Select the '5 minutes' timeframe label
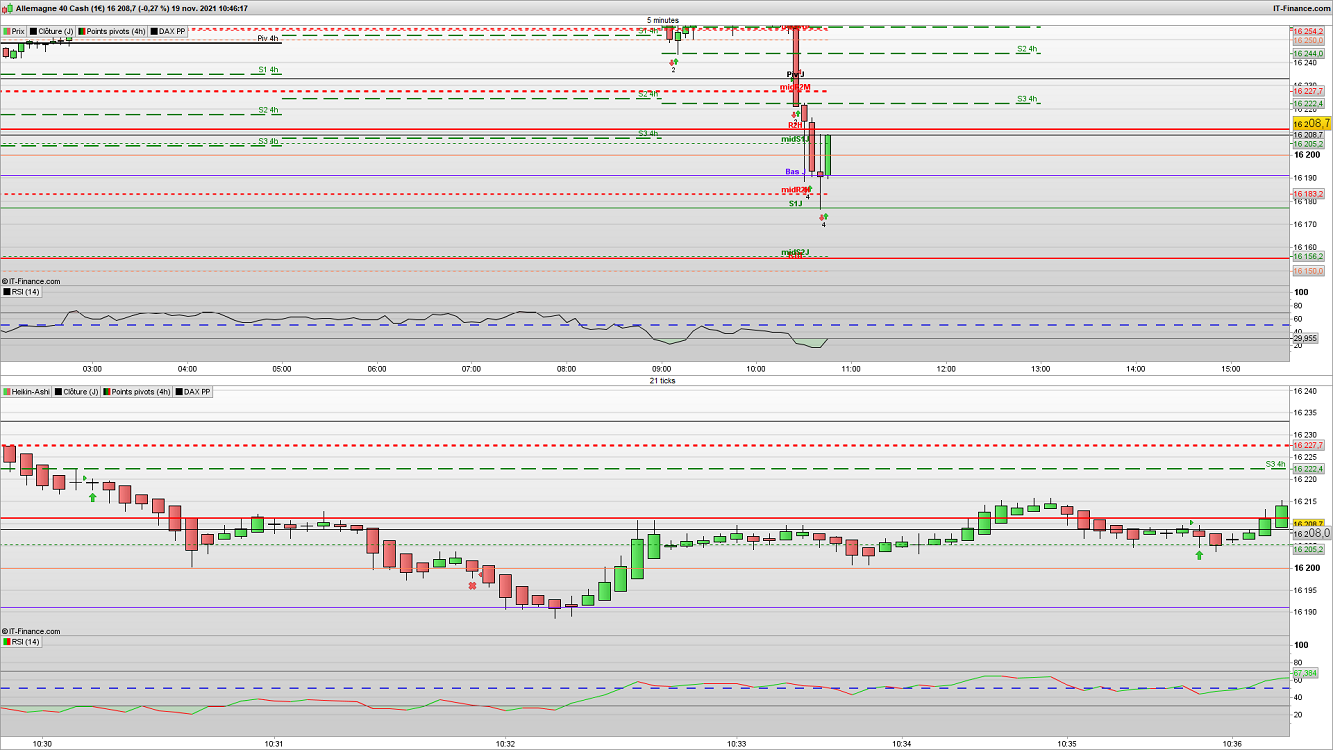This screenshot has width=1333, height=750. (663, 20)
